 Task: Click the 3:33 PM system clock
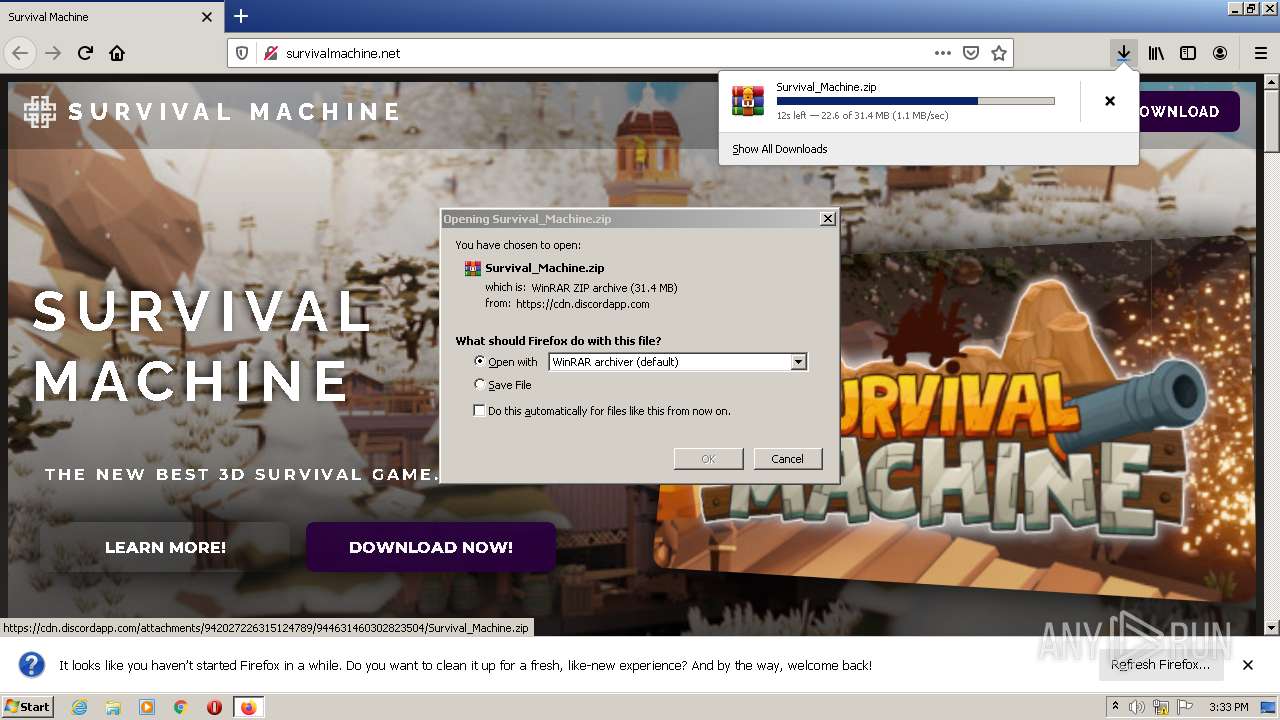[1228, 707]
